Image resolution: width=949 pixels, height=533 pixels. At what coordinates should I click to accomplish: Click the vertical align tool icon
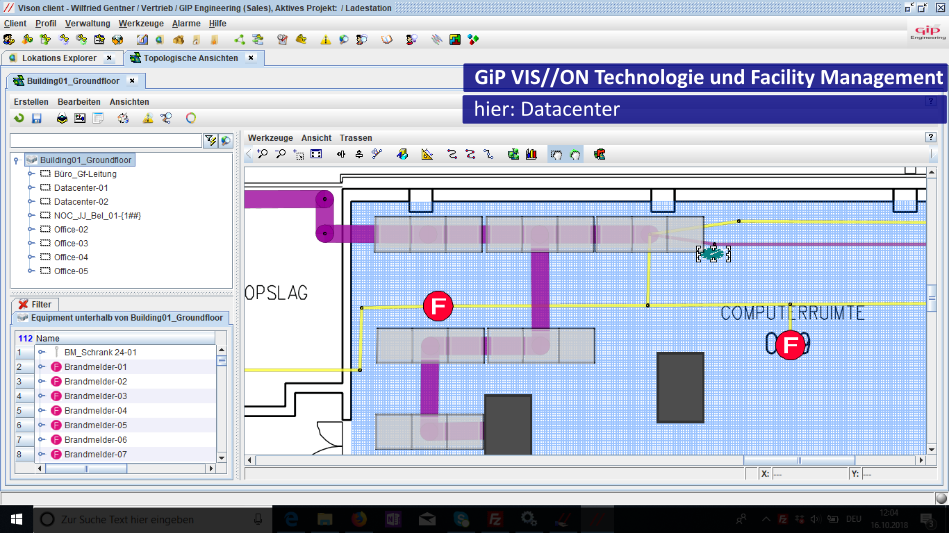pyautogui.click(x=359, y=154)
